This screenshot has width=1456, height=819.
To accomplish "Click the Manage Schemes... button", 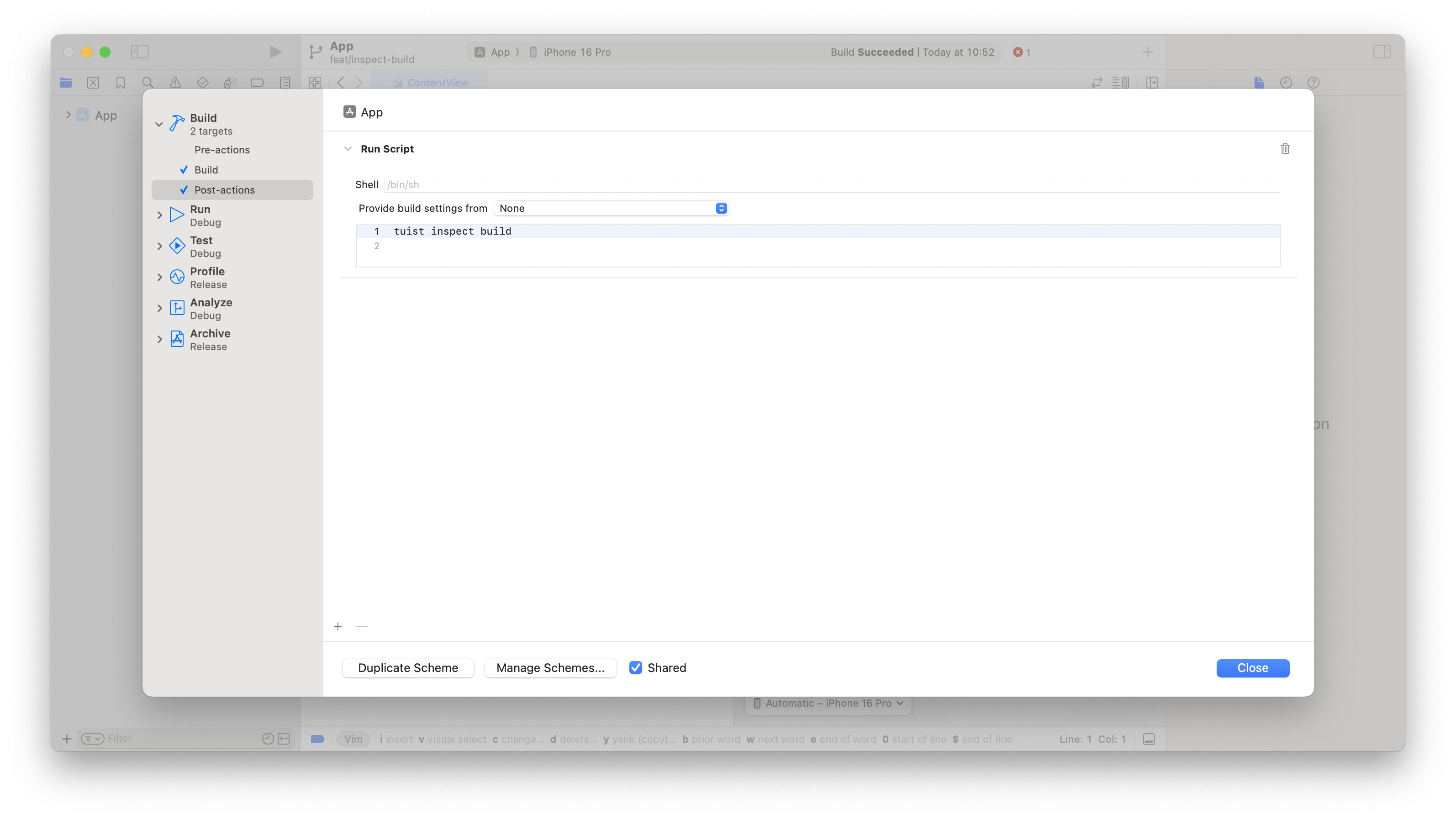I will pos(550,667).
